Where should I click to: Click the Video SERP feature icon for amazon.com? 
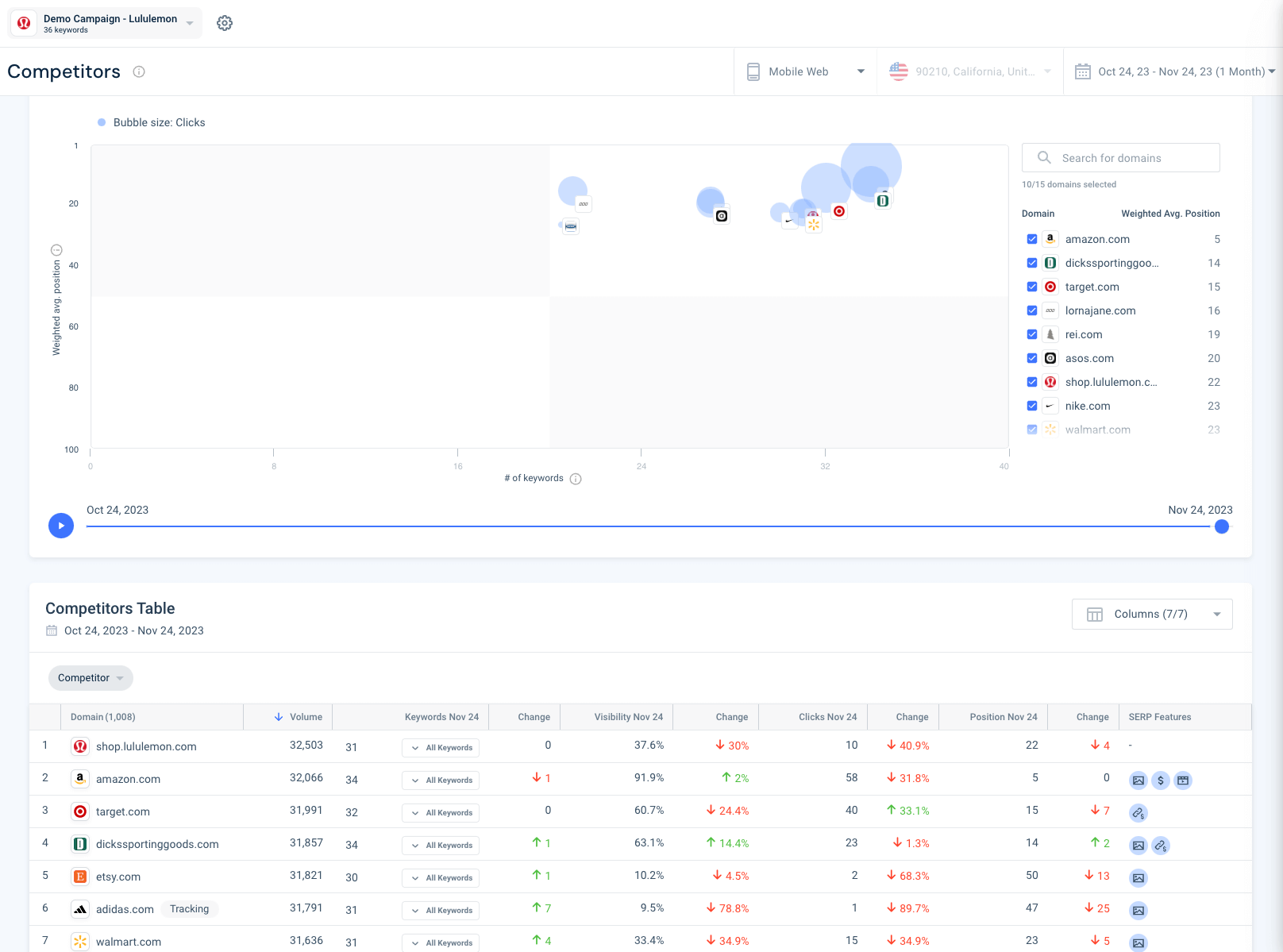tap(1183, 780)
